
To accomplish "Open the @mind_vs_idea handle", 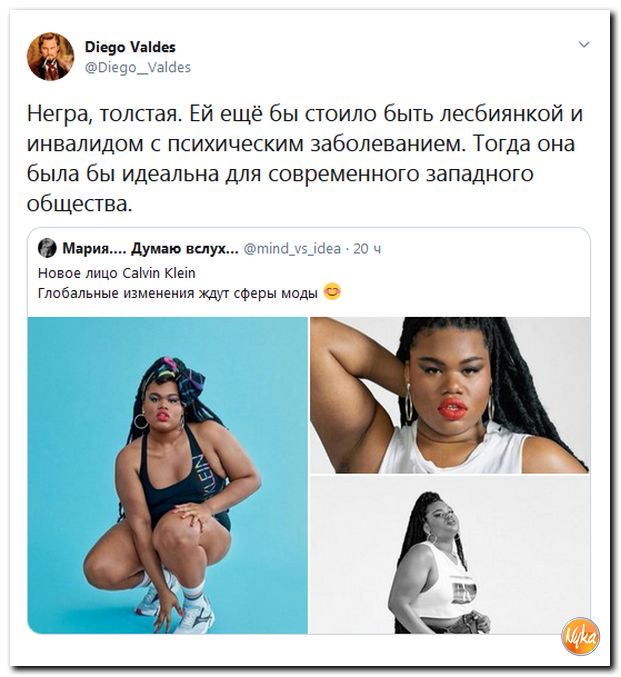I will 292,249.
